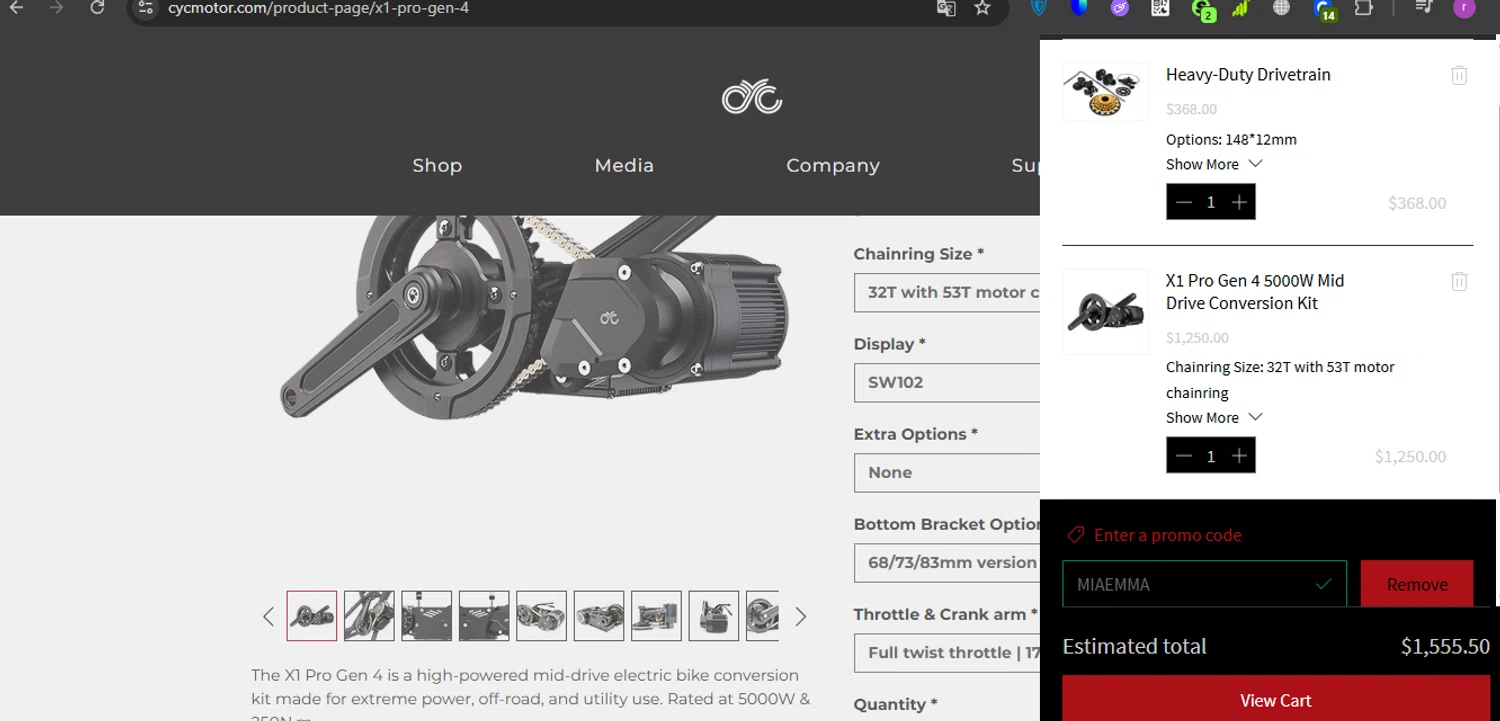Image resolution: width=1500 pixels, height=721 pixels.
Task: Open the gray globe extension icon
Action: (x=1281, y=8)
